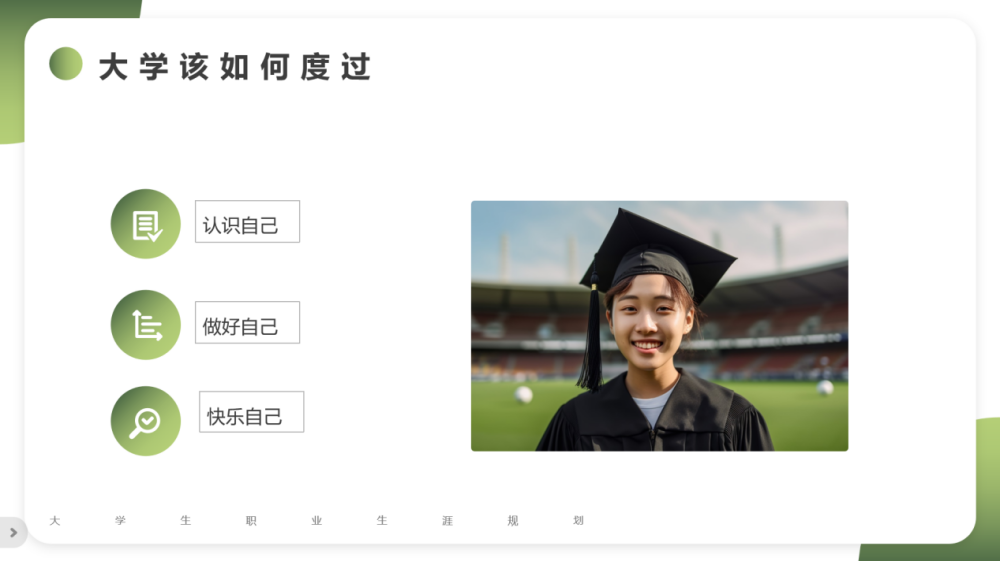Click the graduate student photo
1000x561 pixels.
(659, 326)
